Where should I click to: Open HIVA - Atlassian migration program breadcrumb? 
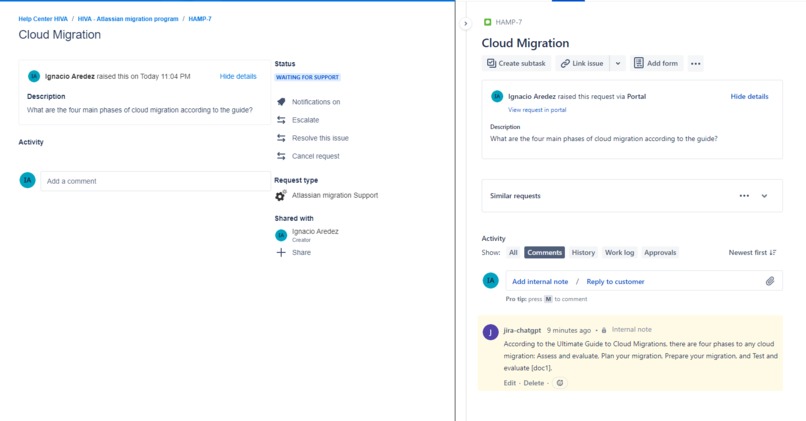tap(128, 19)
